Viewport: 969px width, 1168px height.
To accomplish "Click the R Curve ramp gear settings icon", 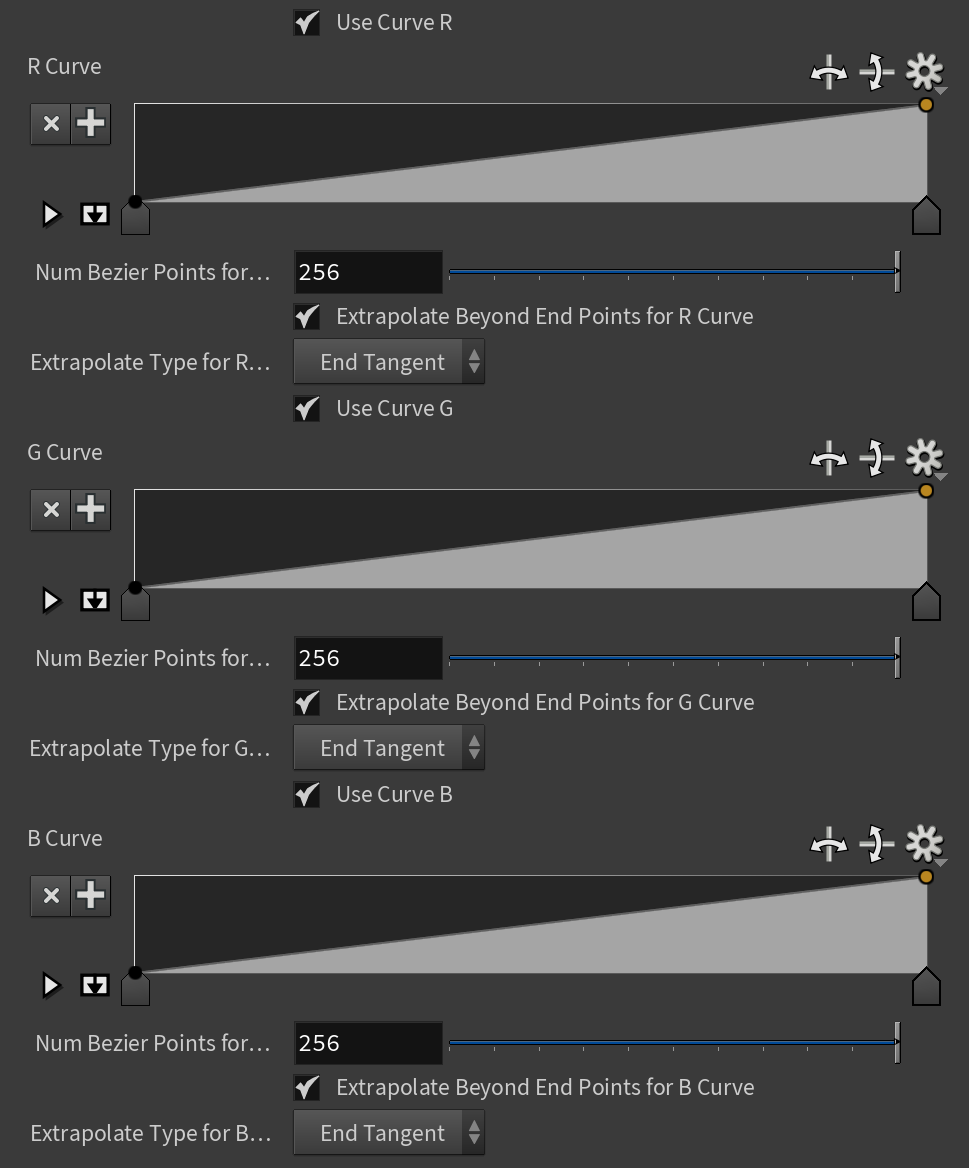I will tap(924, 72).
